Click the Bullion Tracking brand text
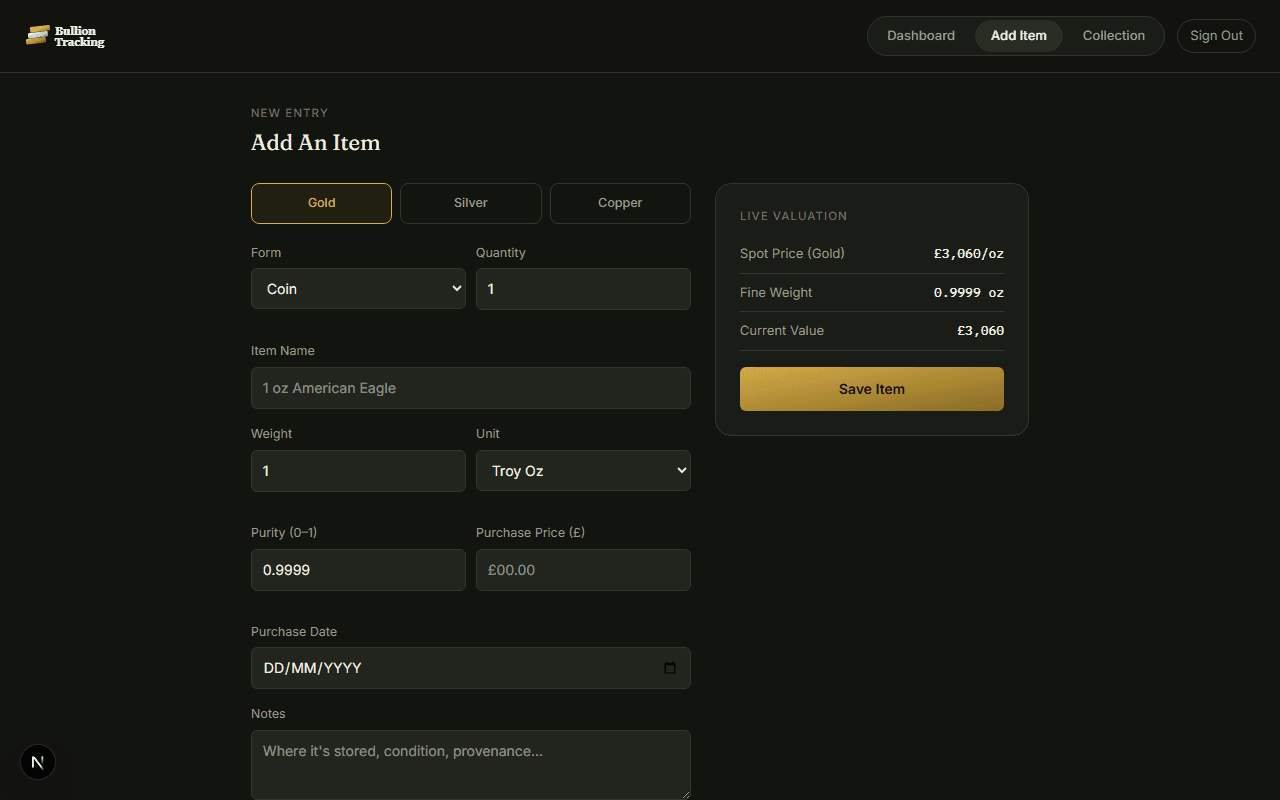 click(80, 37)
